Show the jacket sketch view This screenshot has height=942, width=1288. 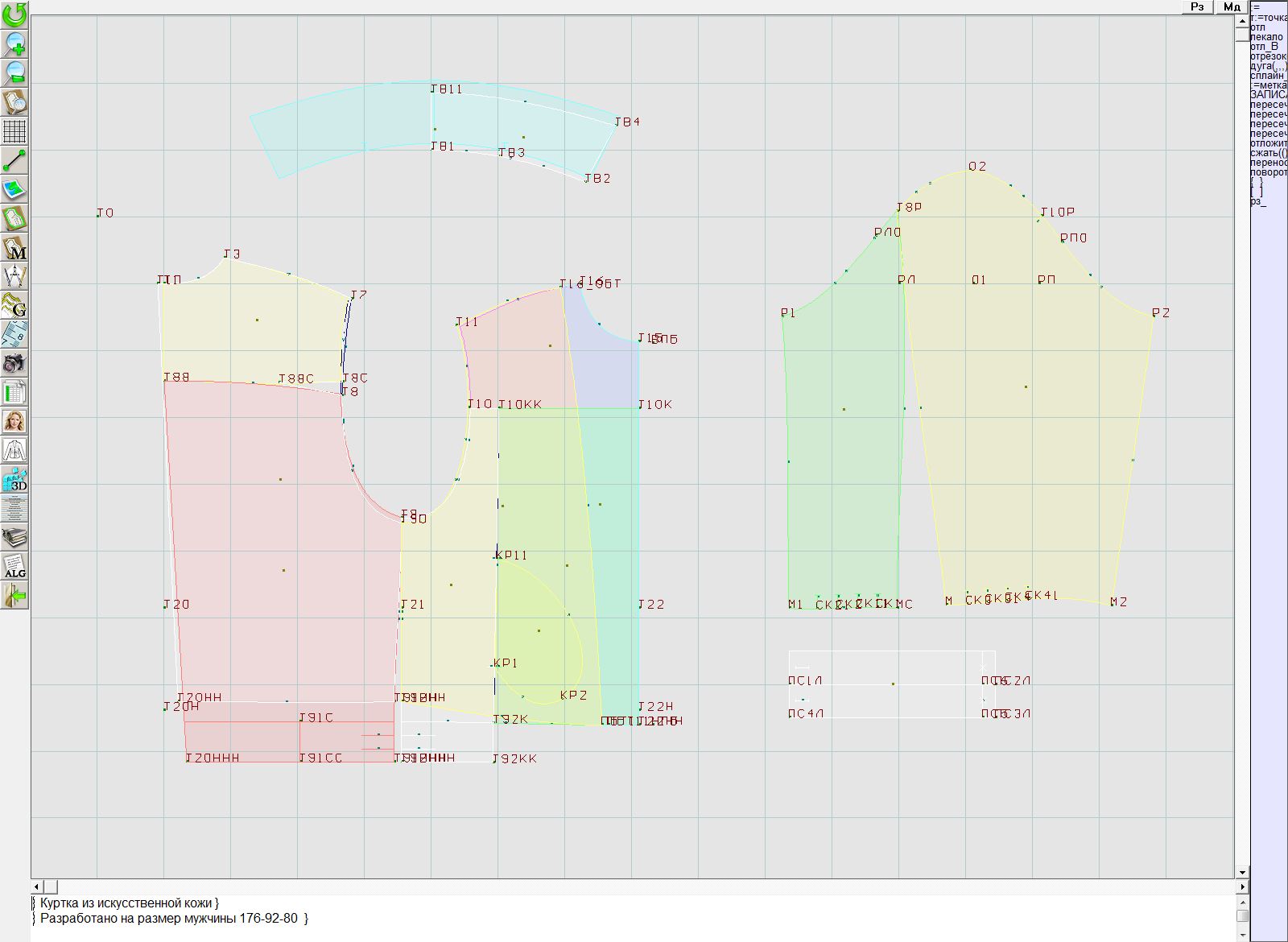coord(14,450)
